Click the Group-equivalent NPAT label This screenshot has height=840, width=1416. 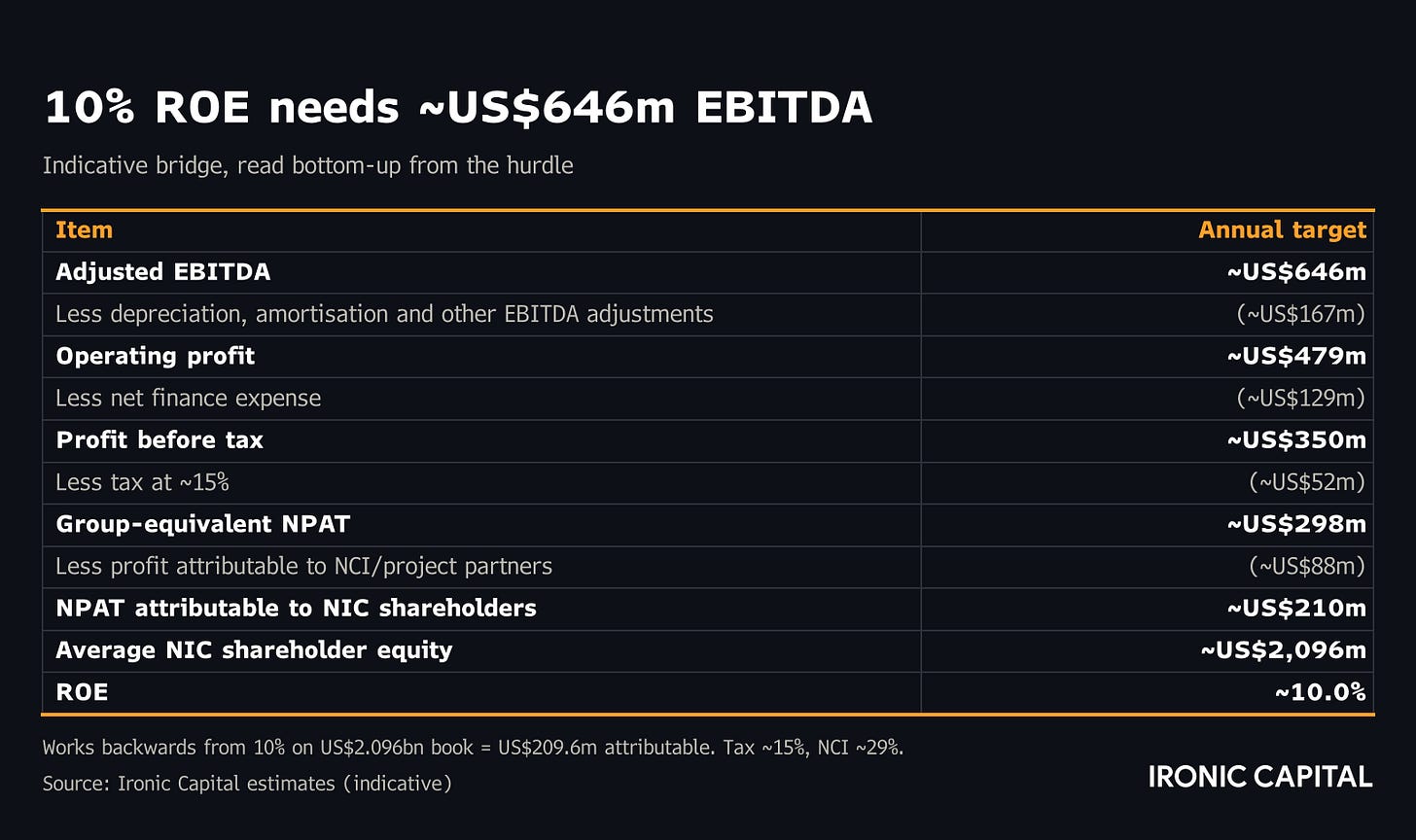[202, 524]
